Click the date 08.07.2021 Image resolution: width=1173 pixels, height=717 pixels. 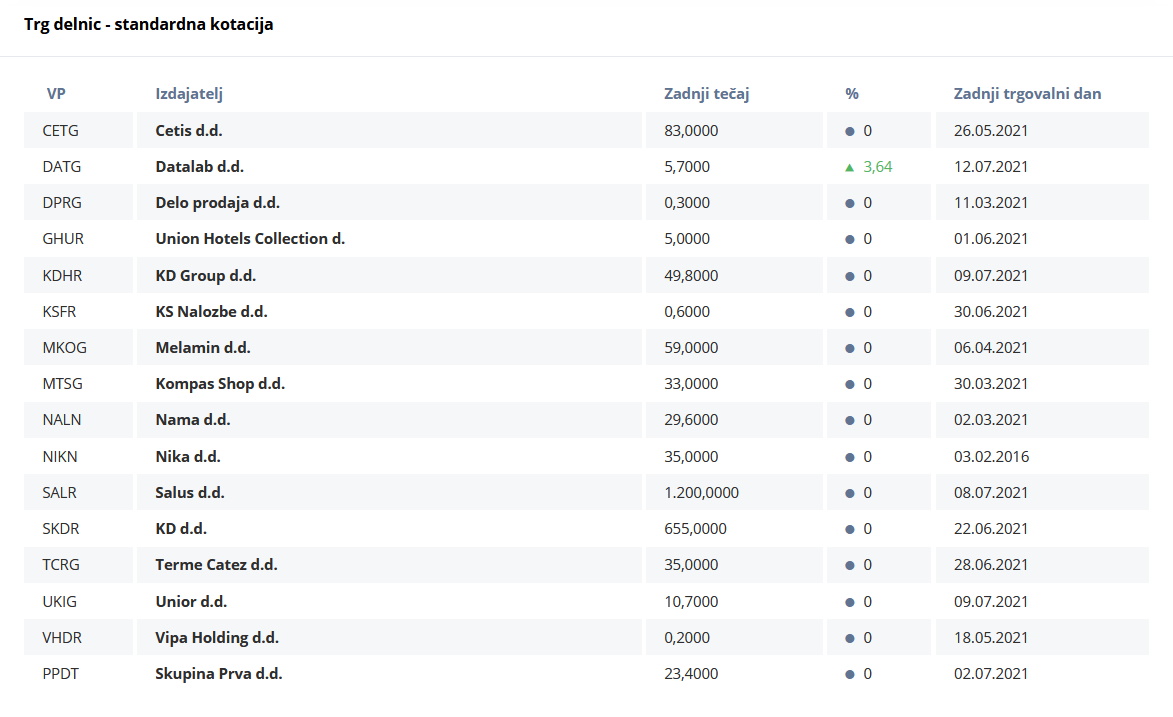pos(990,492)
